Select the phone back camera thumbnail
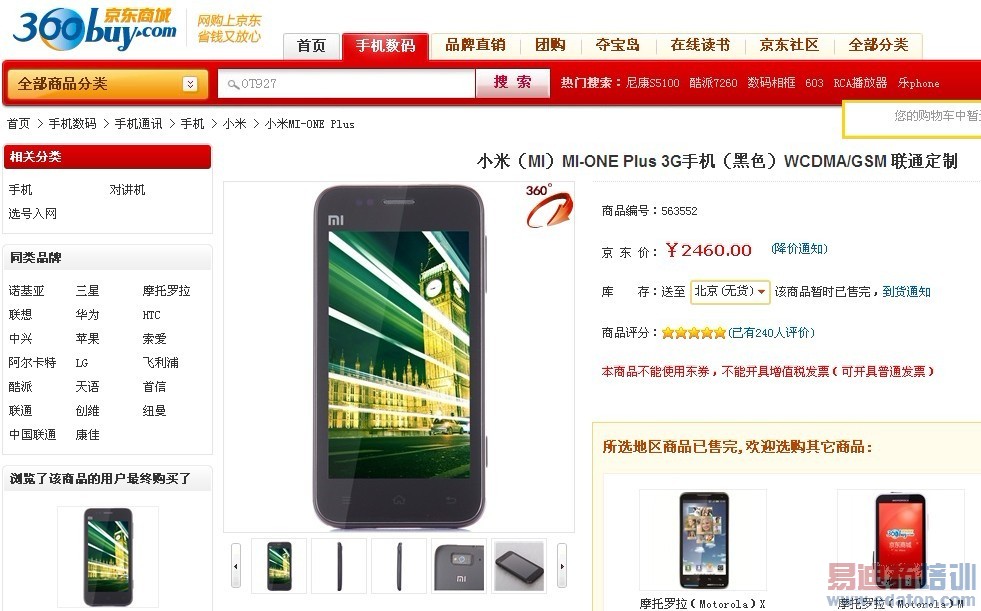 (x=459, y=566)
